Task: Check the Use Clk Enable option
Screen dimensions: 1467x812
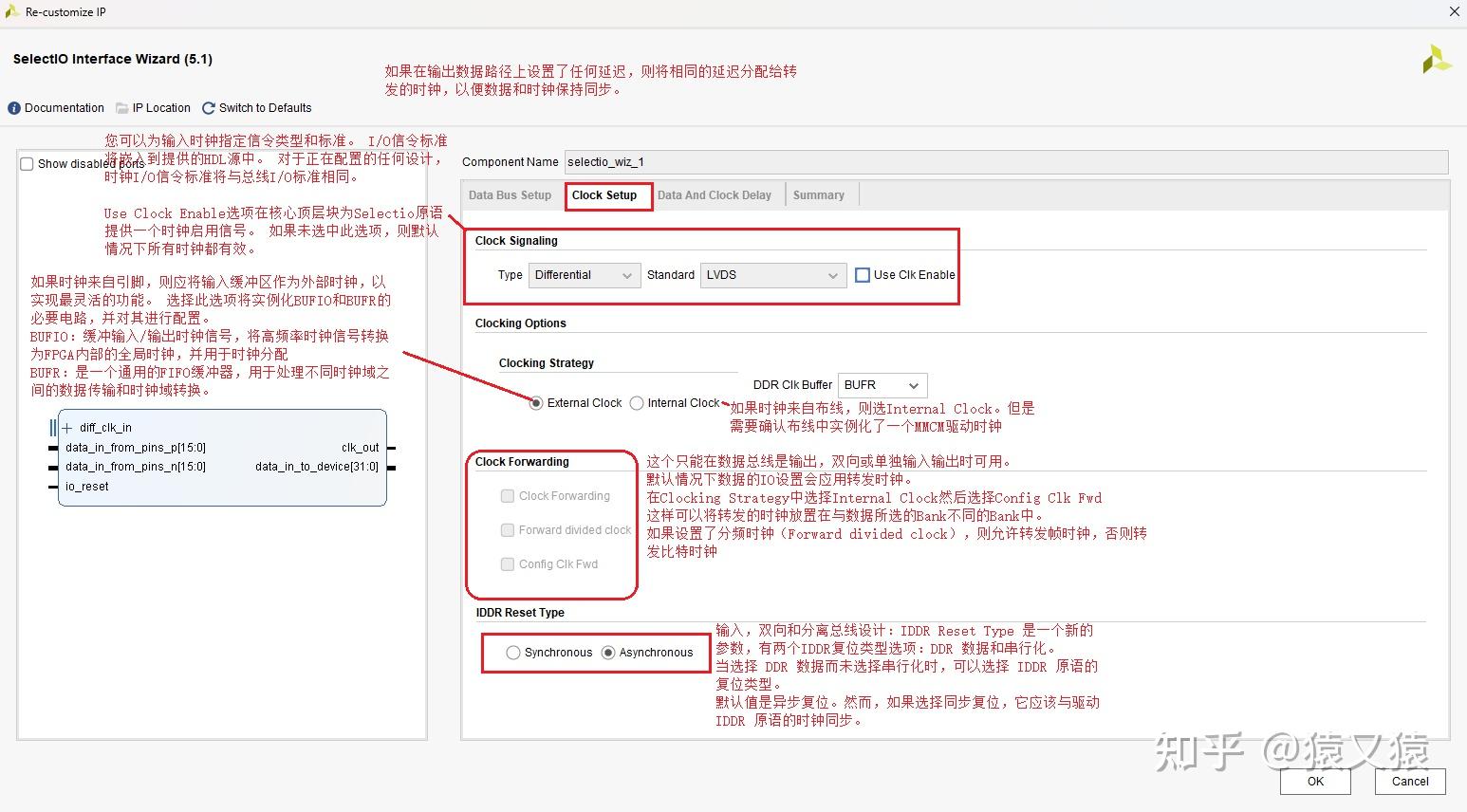Action: coord(863,275)
